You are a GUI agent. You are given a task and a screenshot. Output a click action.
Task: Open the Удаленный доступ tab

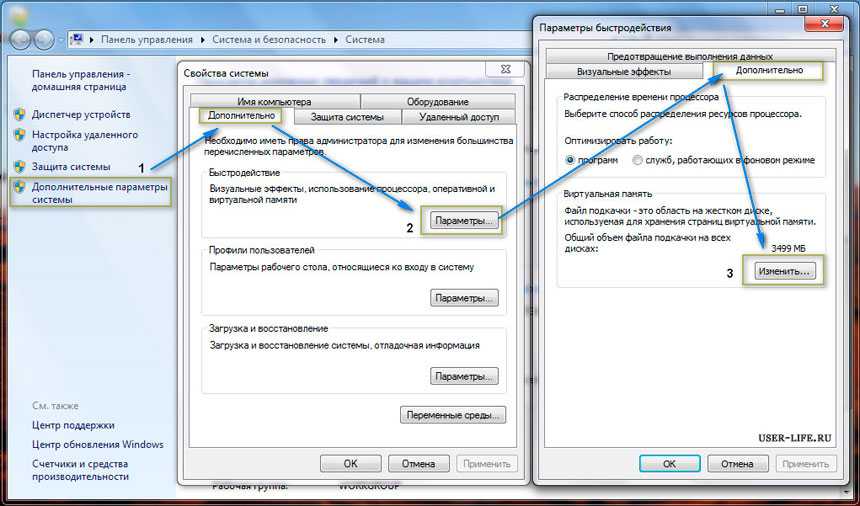point(458,117)
